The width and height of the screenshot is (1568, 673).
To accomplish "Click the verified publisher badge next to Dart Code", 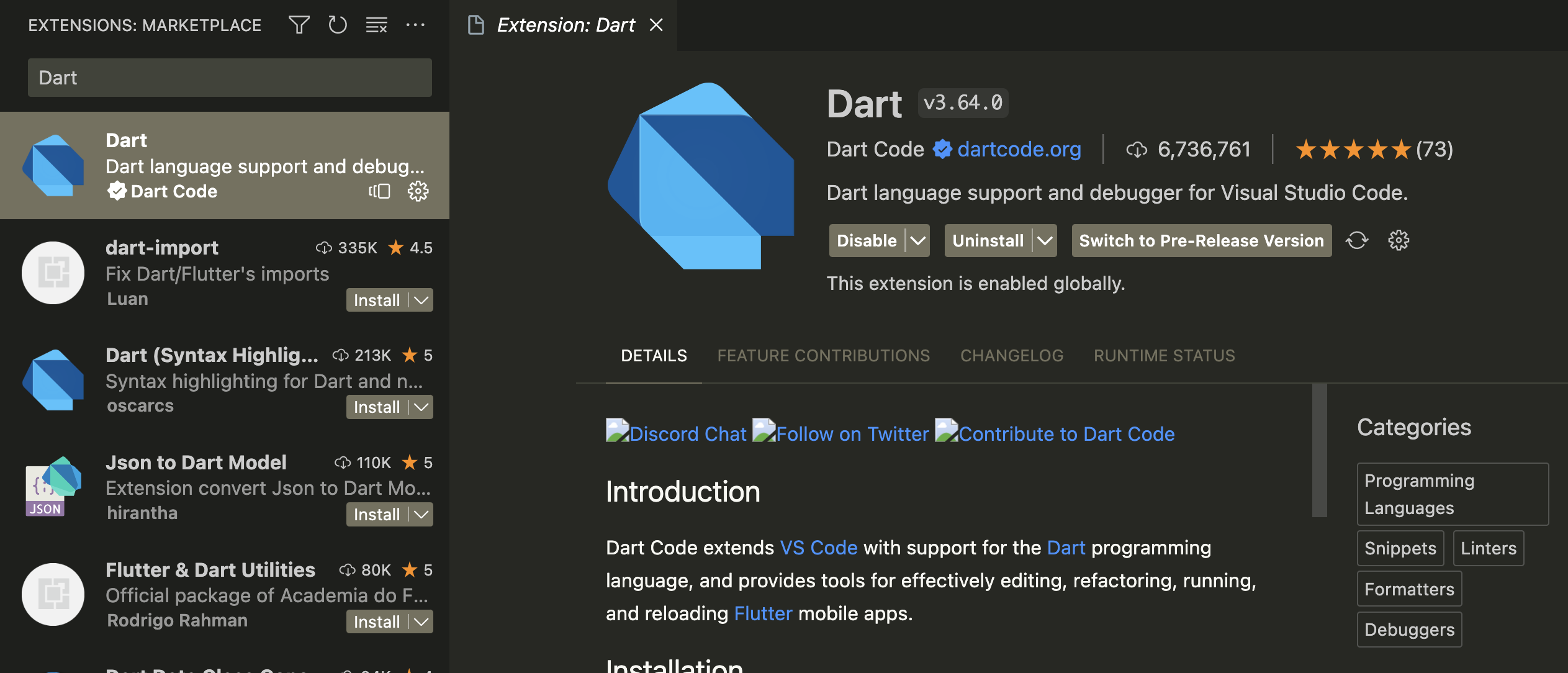I will click(x=942, y=149).
